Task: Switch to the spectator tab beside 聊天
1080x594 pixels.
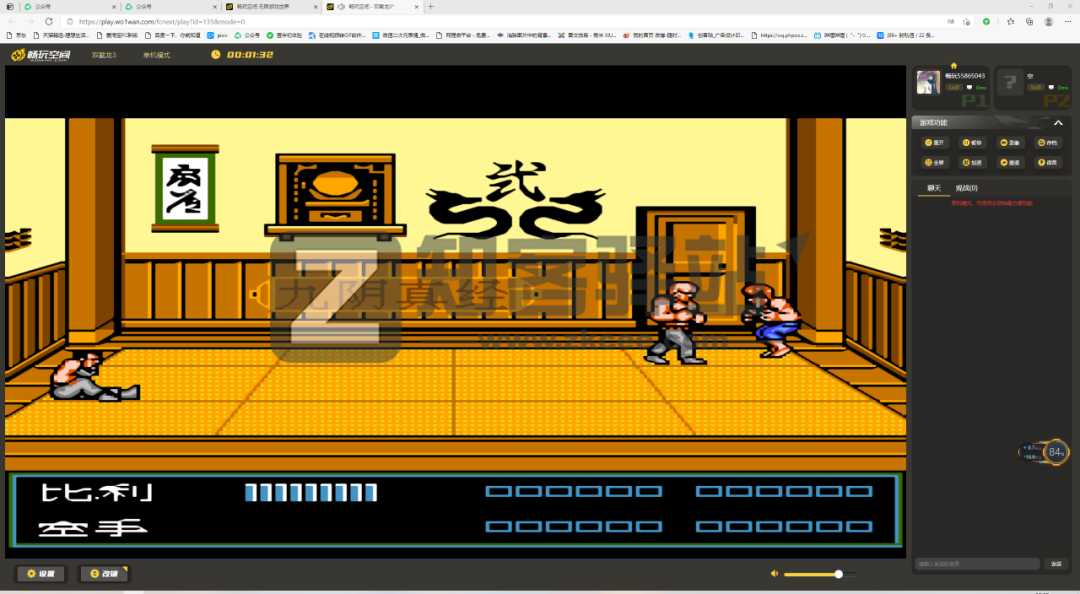Action: point(967,188)
